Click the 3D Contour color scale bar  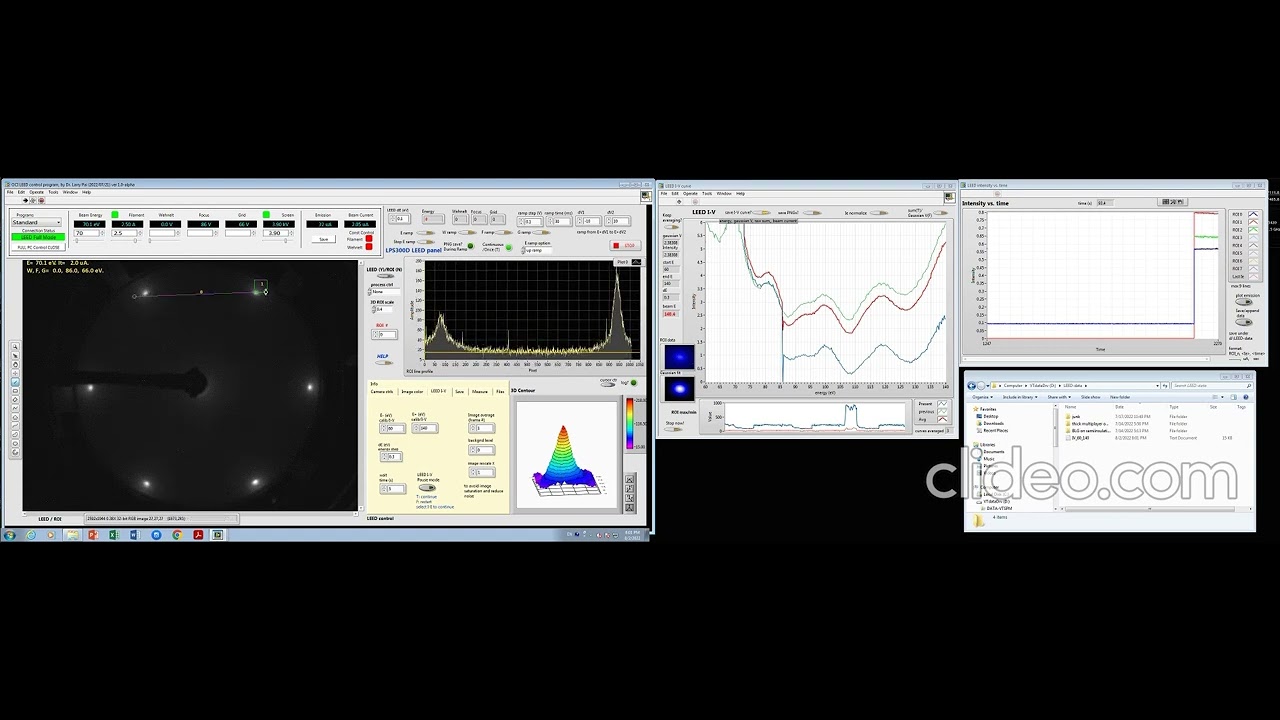[629, 424]
